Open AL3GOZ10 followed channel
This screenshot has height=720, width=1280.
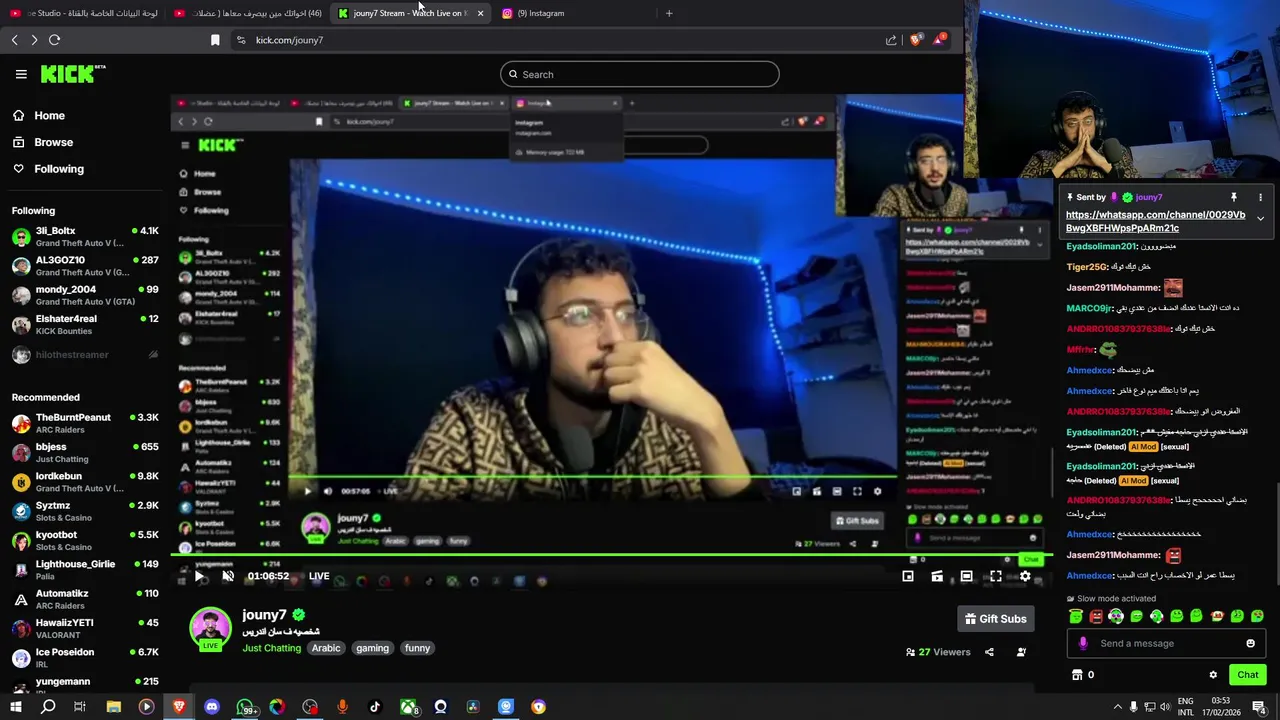[85, 266]
